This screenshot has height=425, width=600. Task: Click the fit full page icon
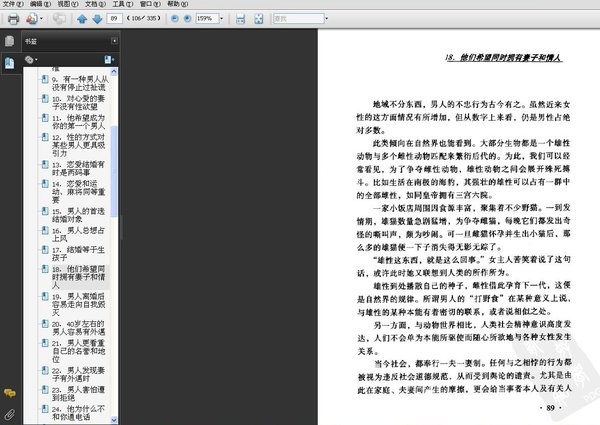(x=259, y=19)
